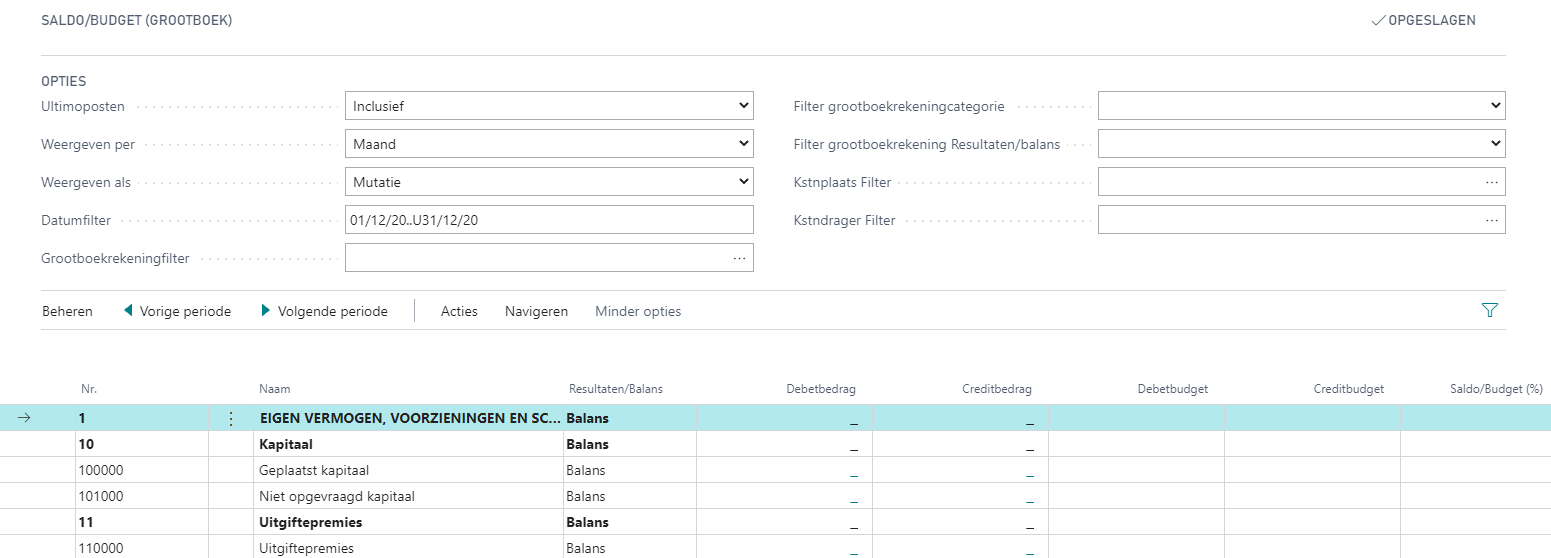Expand the Ultimoposten dropdown
Screen dimensions: 1551x558
point(548,106)
